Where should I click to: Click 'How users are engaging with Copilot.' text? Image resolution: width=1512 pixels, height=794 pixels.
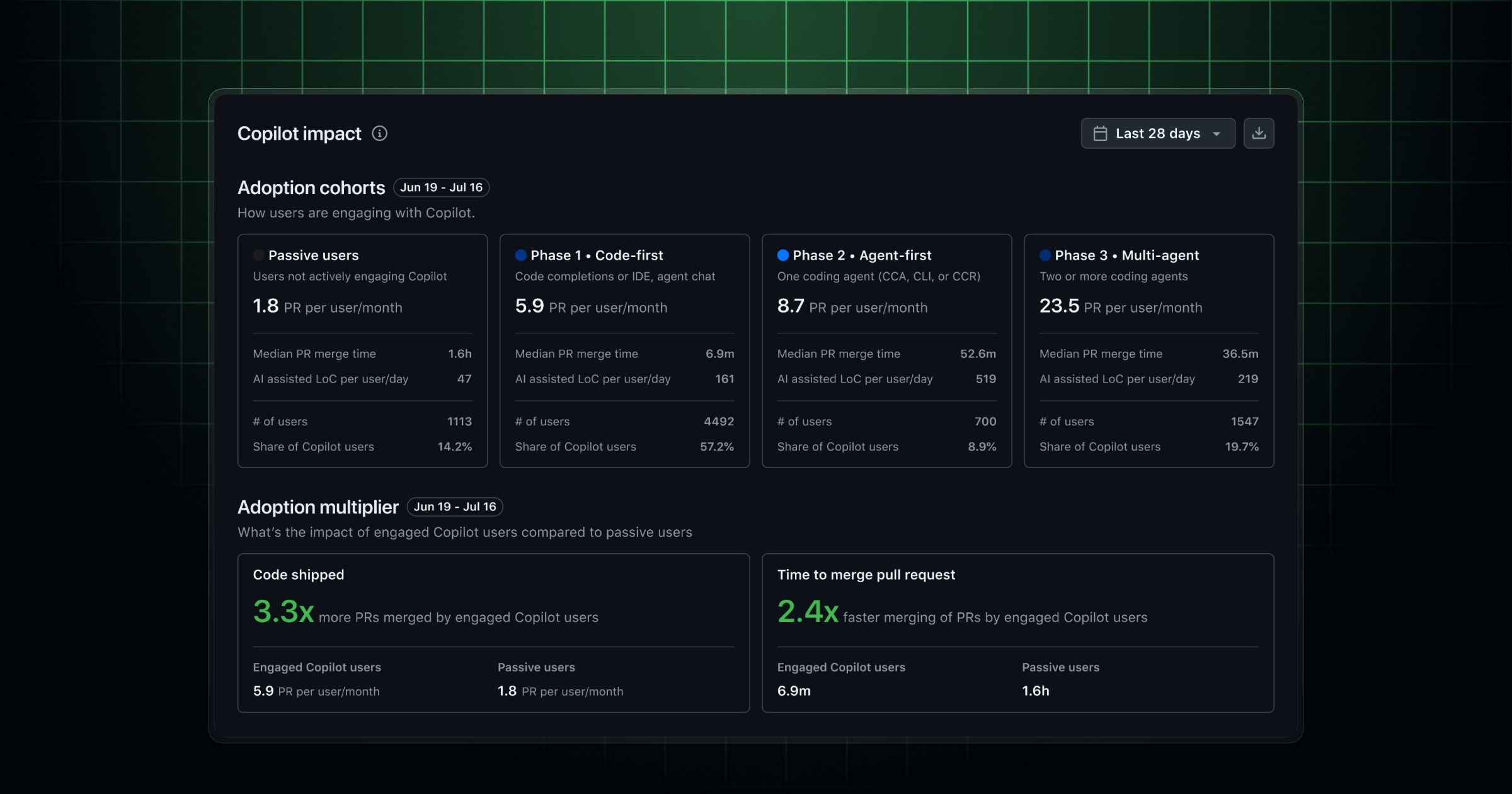coord(356,213)
